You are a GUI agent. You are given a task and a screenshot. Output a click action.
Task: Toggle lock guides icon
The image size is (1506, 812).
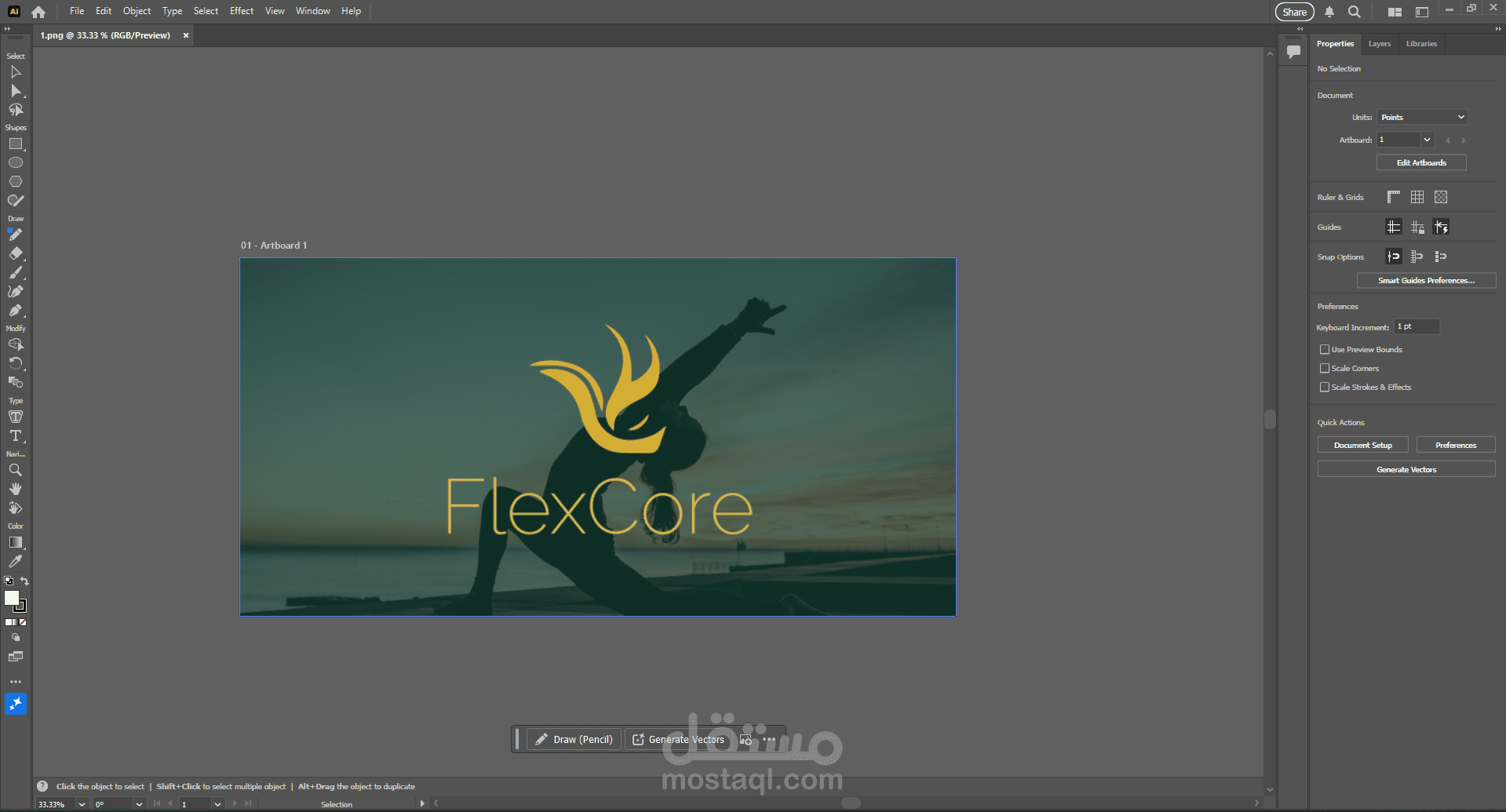coord(1417,227)
